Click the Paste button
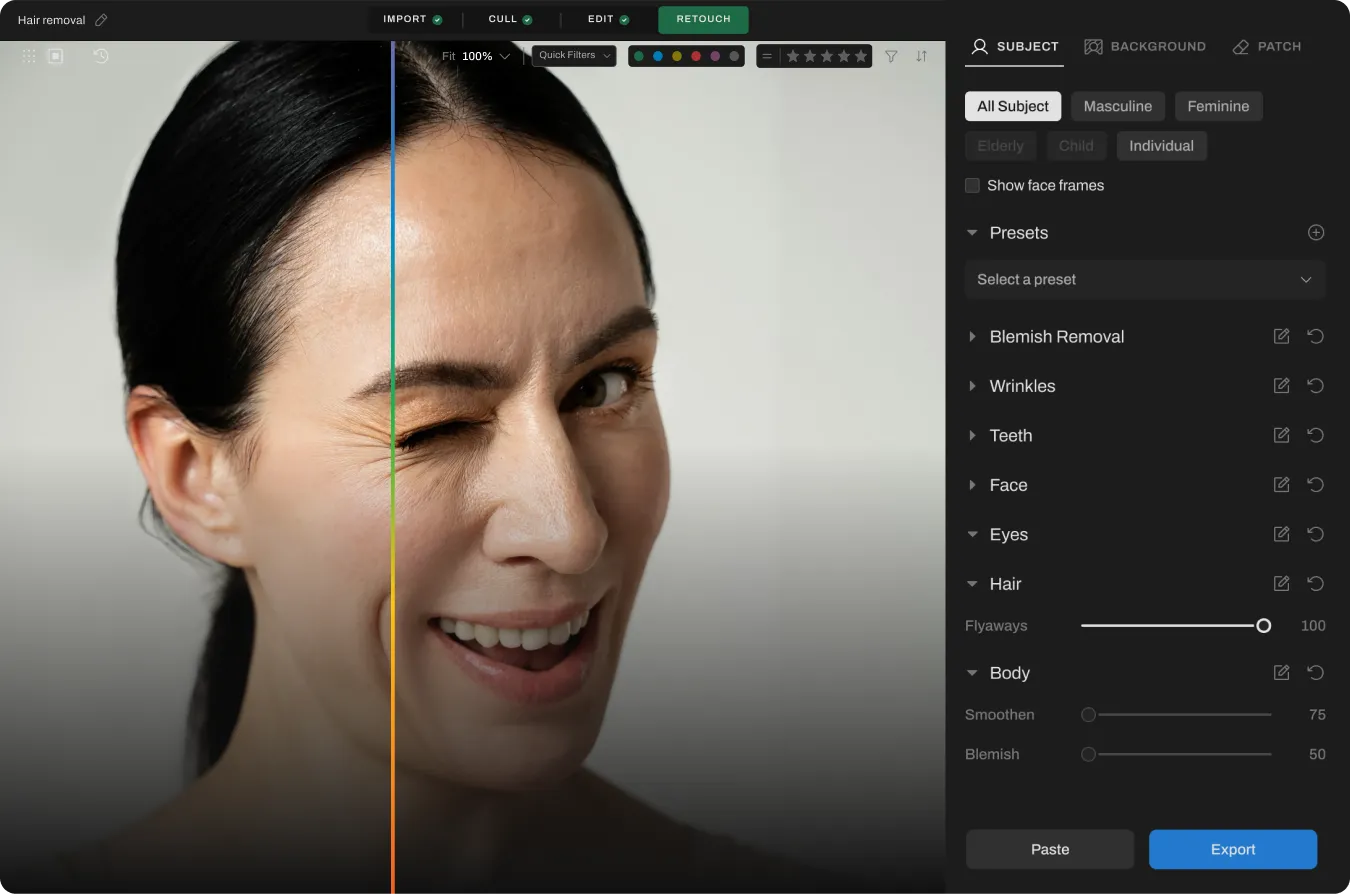This screenshot has width=1350, height=894. point(1049,849)
